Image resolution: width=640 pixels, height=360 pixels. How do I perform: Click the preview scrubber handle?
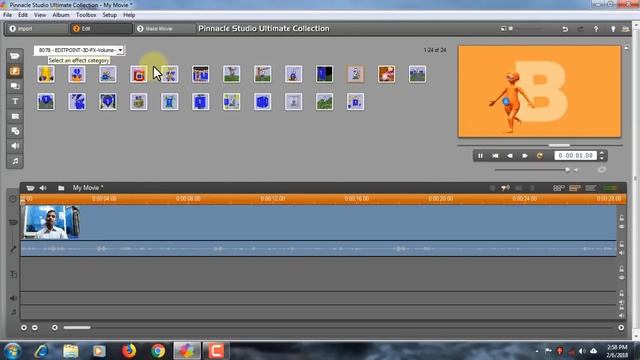(559, 145)
